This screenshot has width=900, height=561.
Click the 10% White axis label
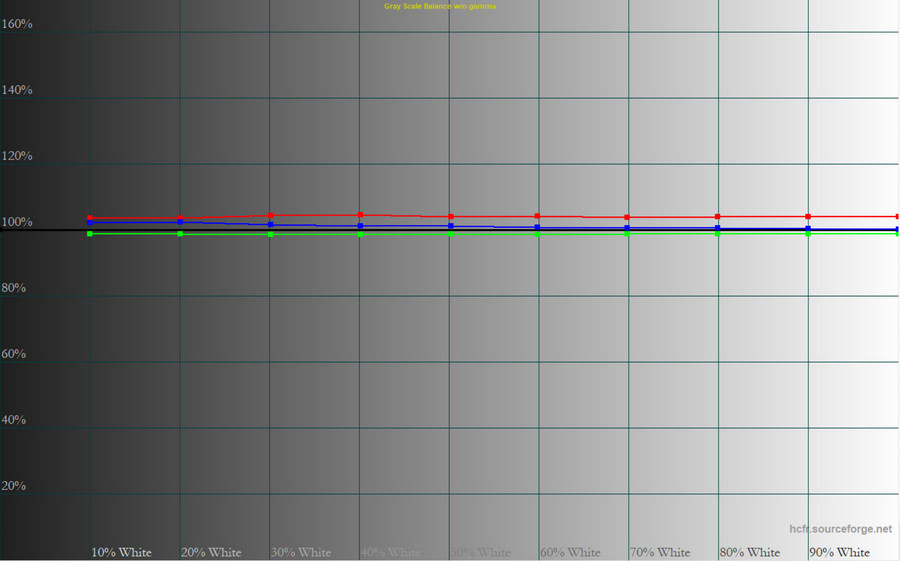tap(121, 552)
